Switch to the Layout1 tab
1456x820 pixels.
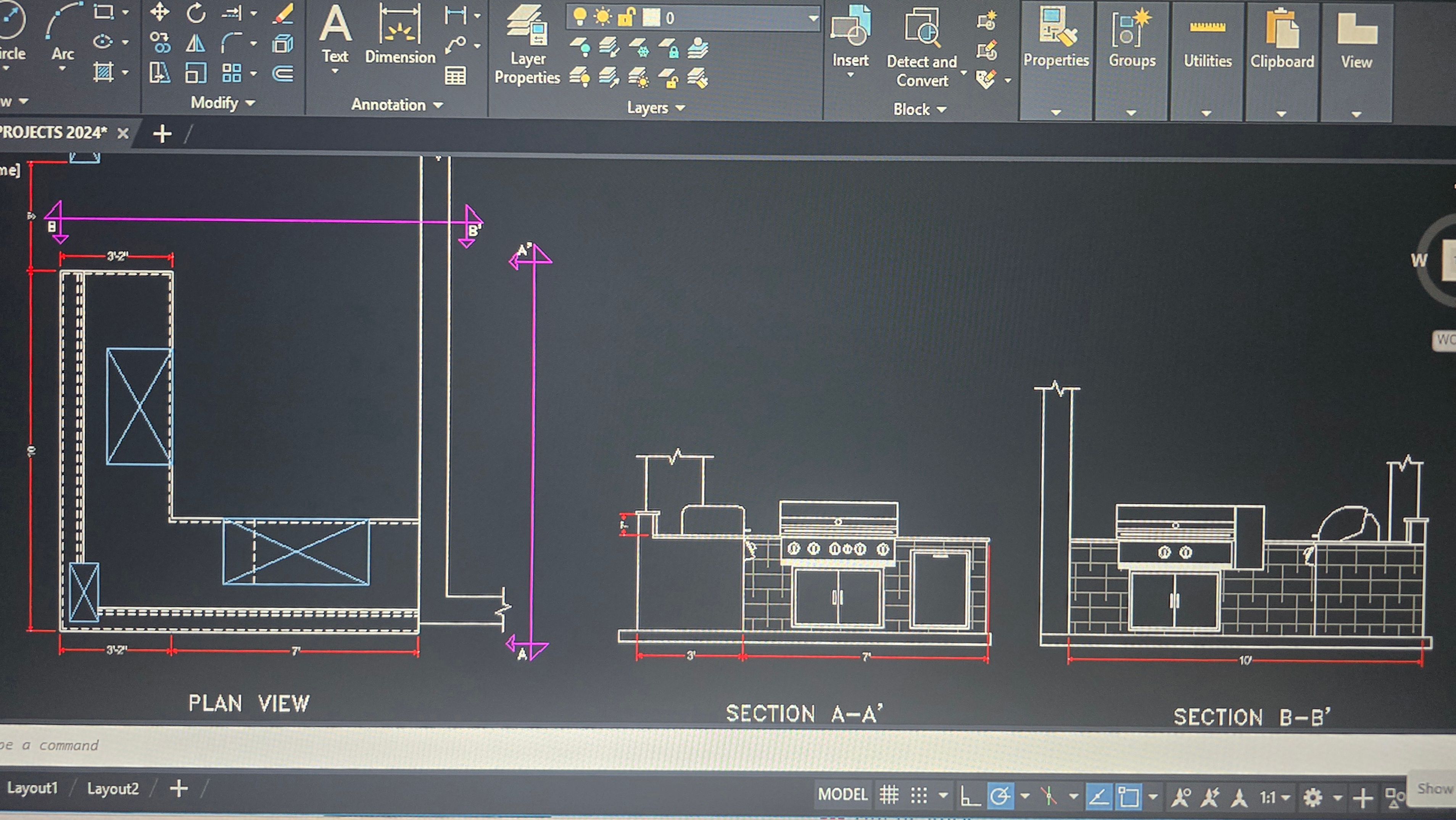click(32, 788)
